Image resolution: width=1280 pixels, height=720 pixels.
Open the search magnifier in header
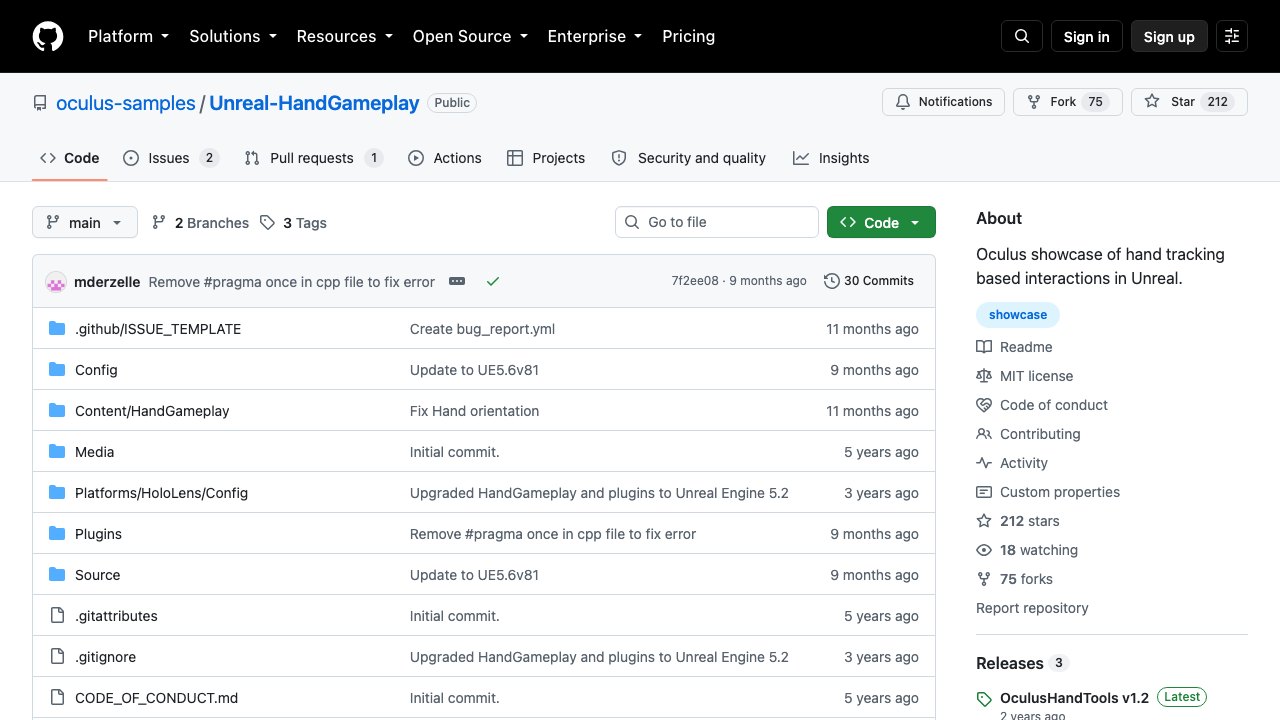pyautogui.click(x=1022, y=36)
